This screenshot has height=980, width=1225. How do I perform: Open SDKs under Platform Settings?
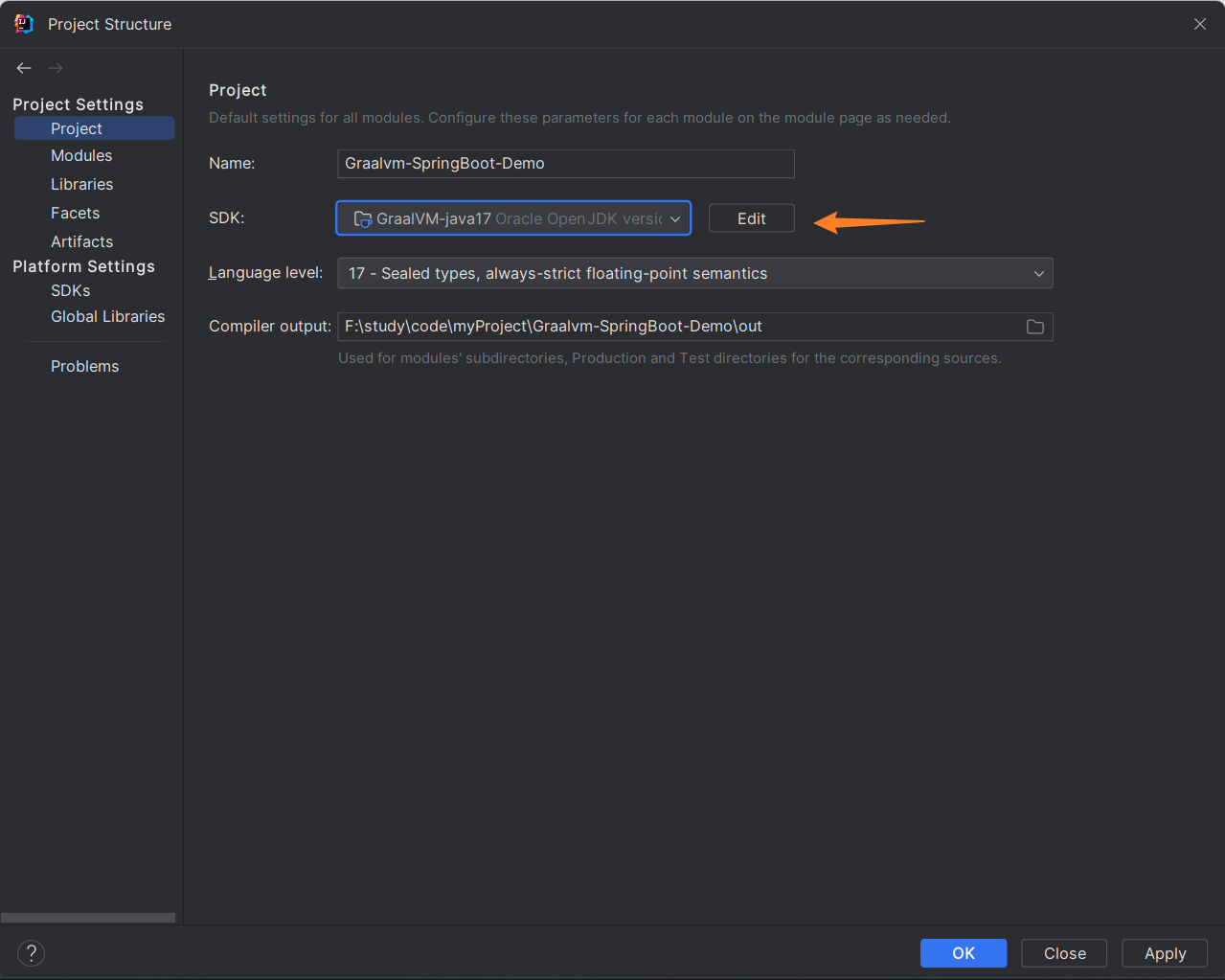(70, 290)
